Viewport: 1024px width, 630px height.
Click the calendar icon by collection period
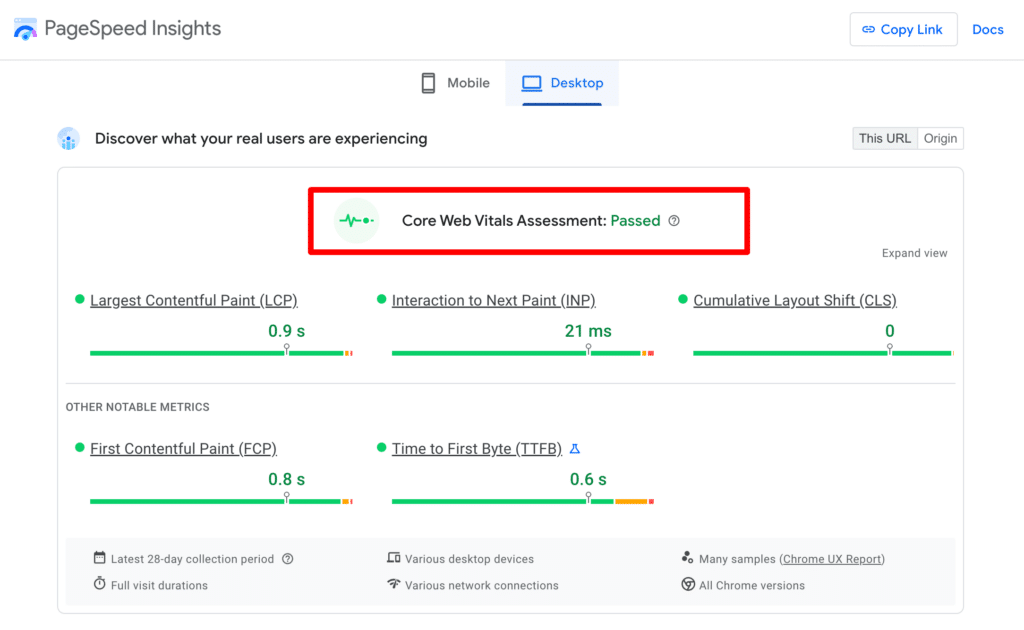click(x=99, y=558)
